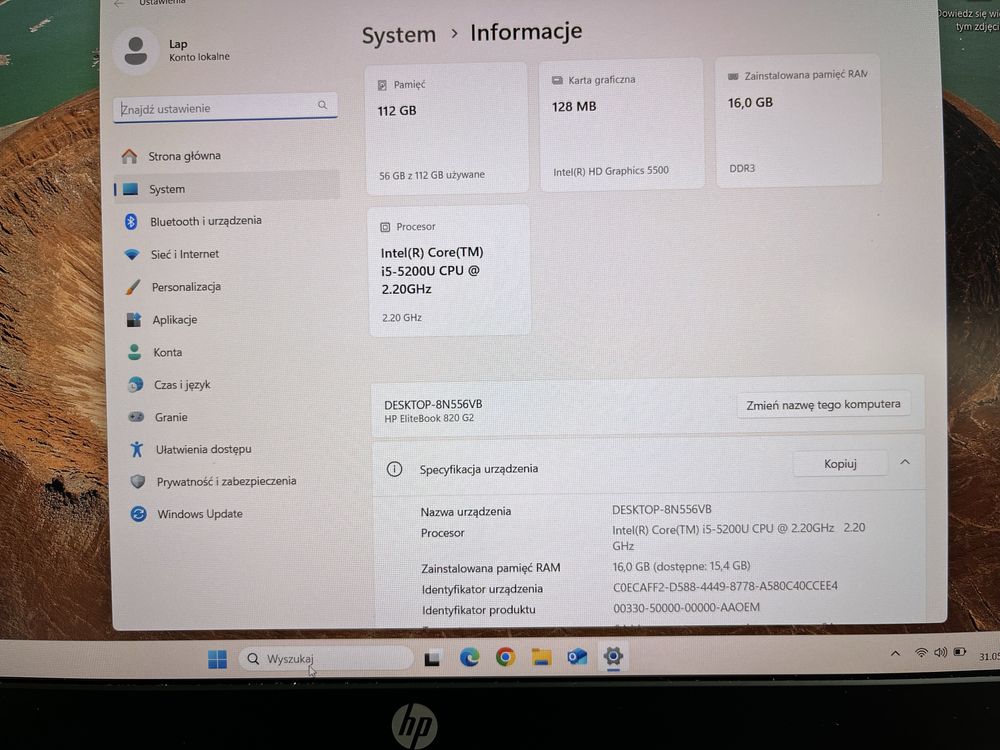Click the user avatar of Lap account

(x=136, y=51)
